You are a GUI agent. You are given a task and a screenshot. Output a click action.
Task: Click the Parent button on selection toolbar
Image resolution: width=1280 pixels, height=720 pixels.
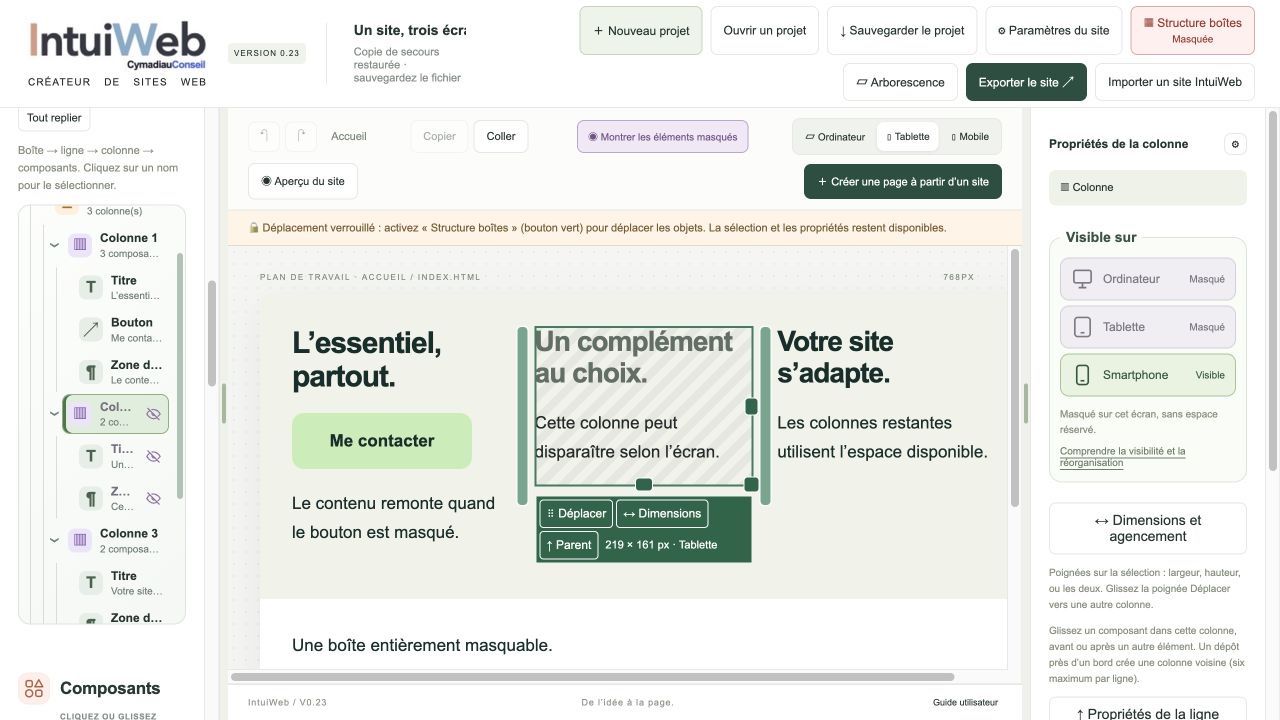click(569, 545)
